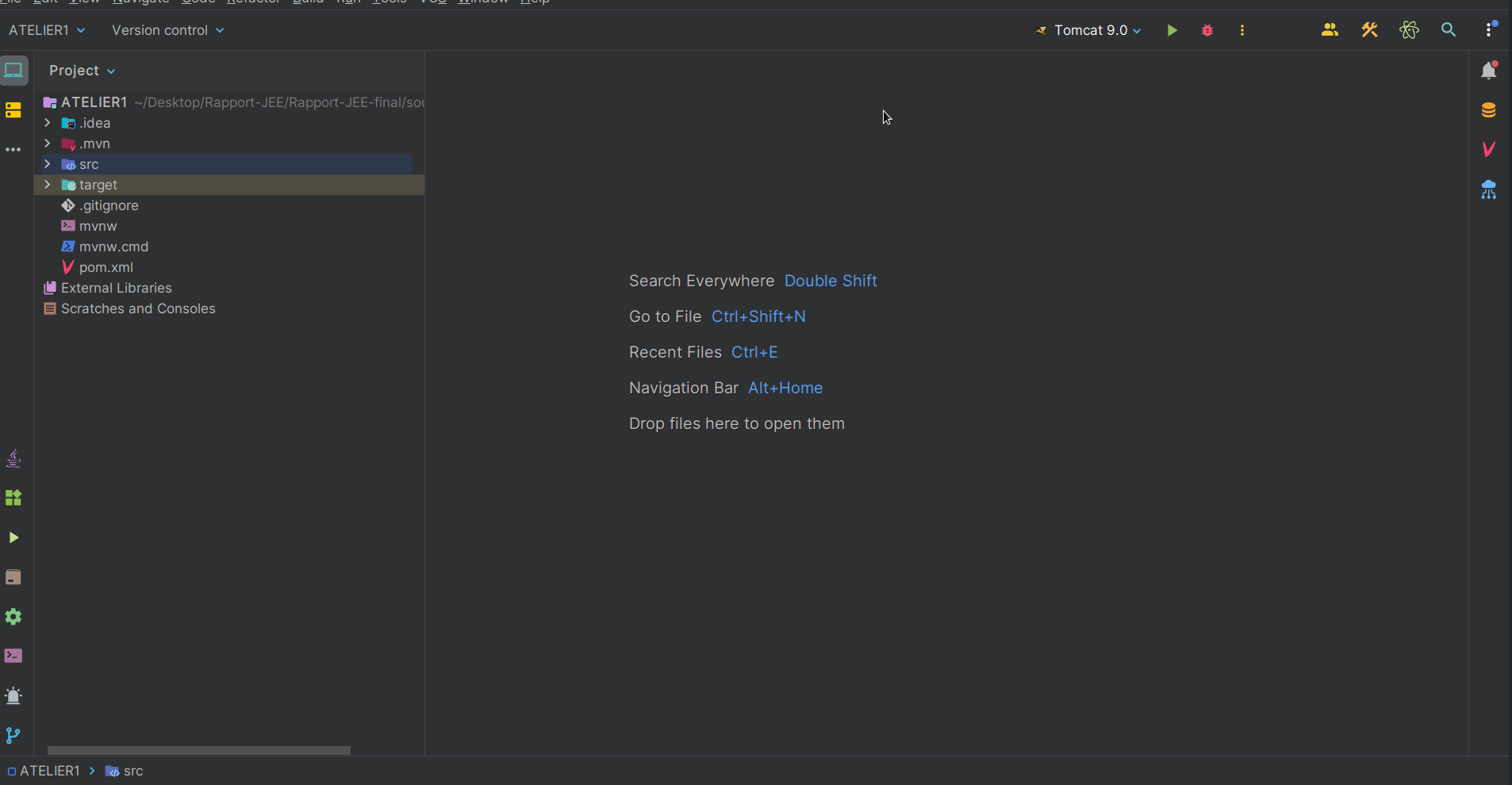The height and width of the screenshot is (785, 1512).
Task: Click the red Debug bug icon
Action: [1207, 30]
